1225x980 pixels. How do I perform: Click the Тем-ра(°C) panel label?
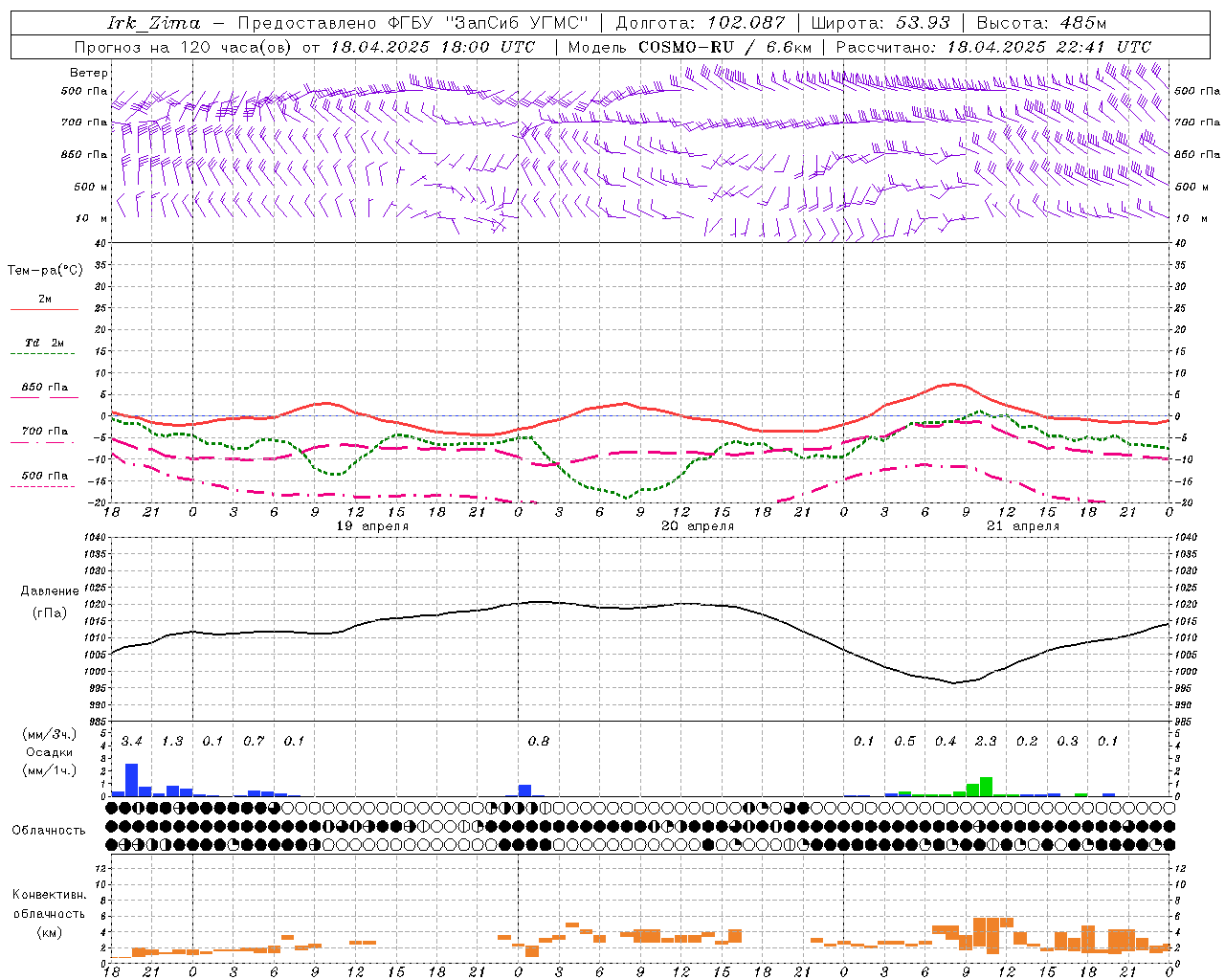point(45,271)
